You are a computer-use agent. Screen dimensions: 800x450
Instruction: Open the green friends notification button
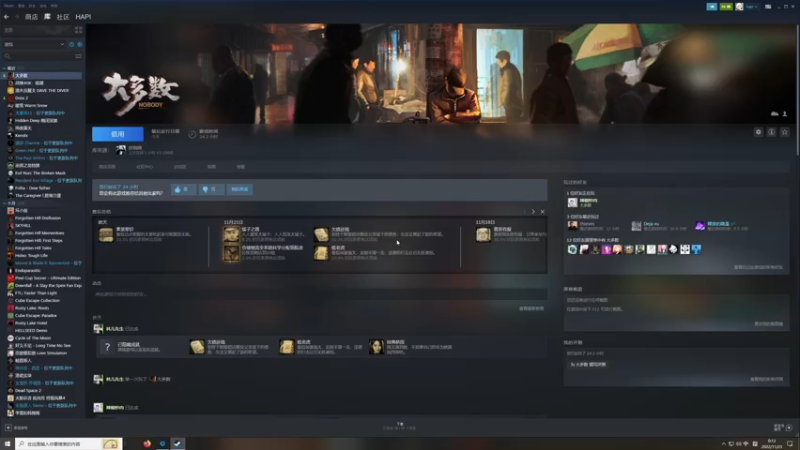pos(726,7)
